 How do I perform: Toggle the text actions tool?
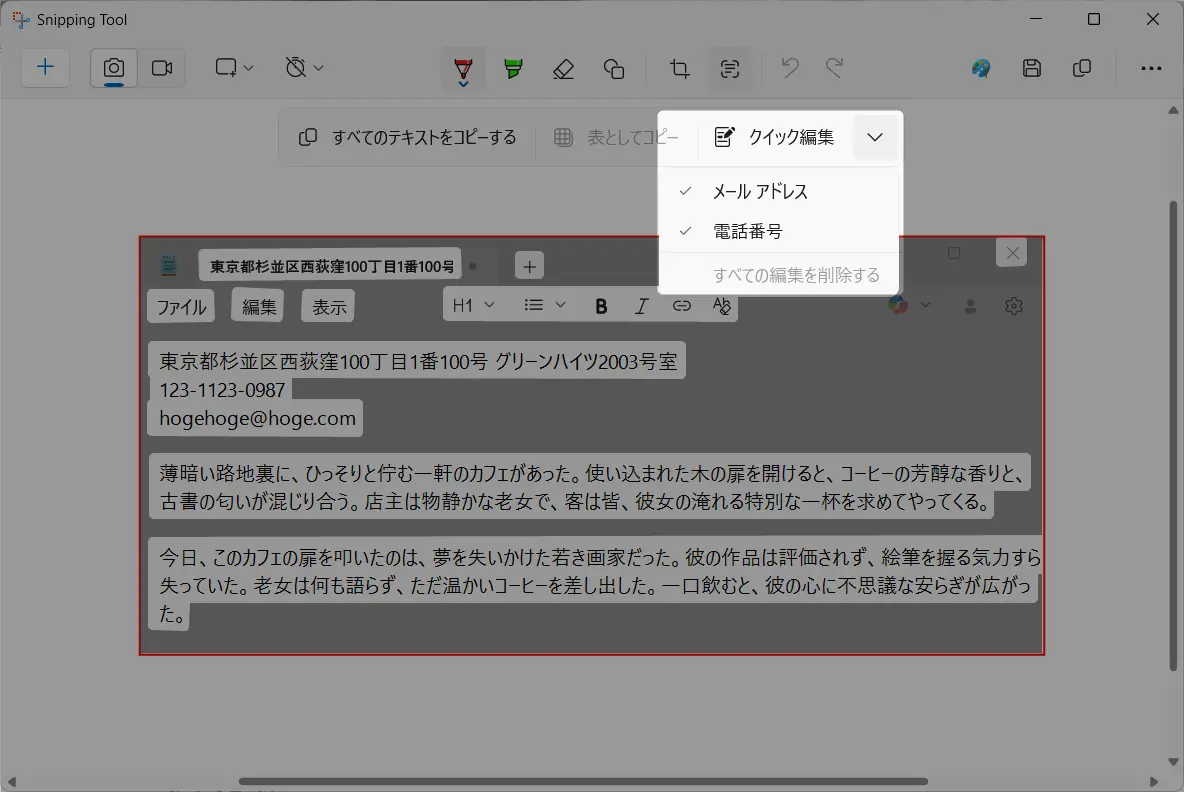click(x=729, y=69)
